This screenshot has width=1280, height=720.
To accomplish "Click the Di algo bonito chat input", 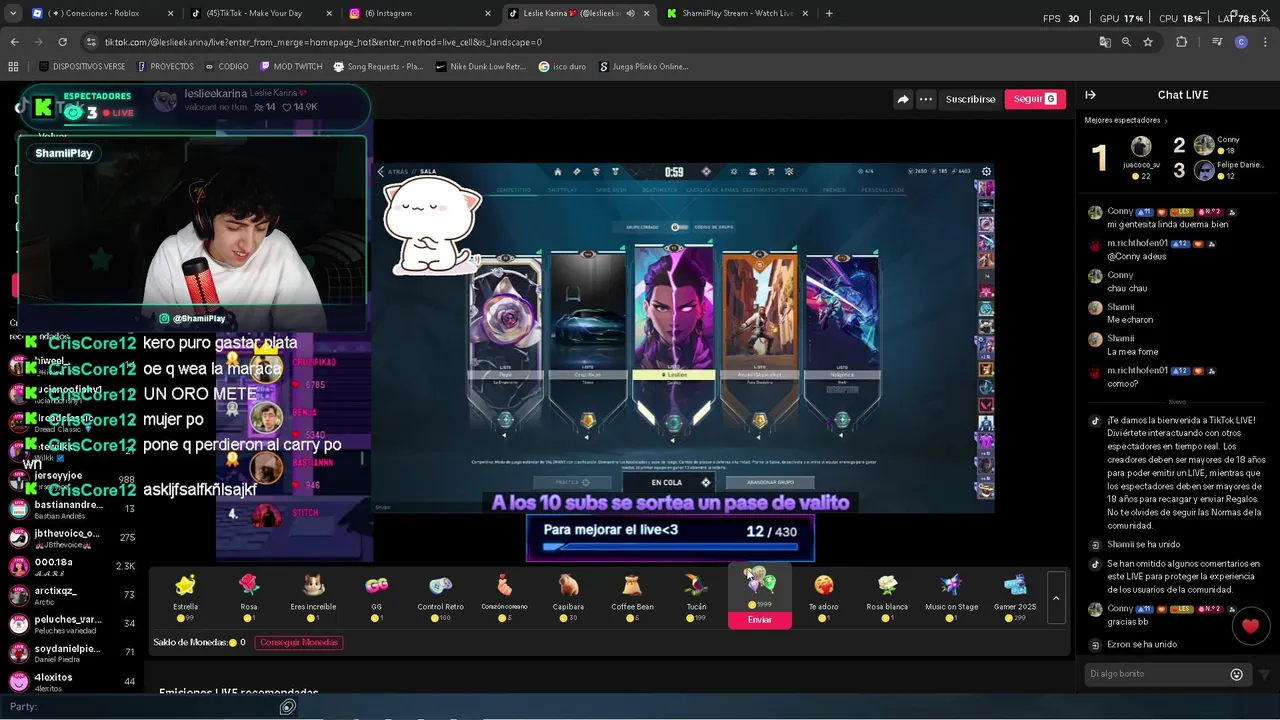I will pyautogui.click(x=1158, y=674).
